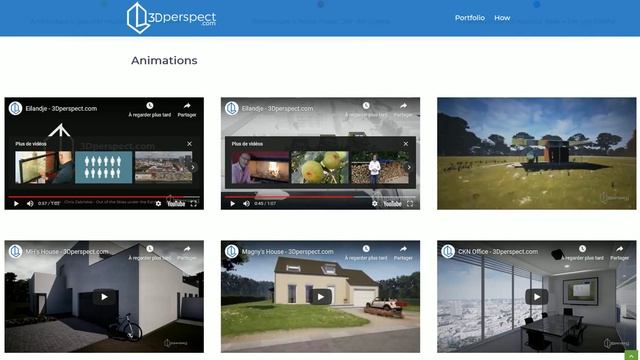Open the field pavilion animation video
The width and height of the screenshot is (640, 360).
(x=536, y=153)
